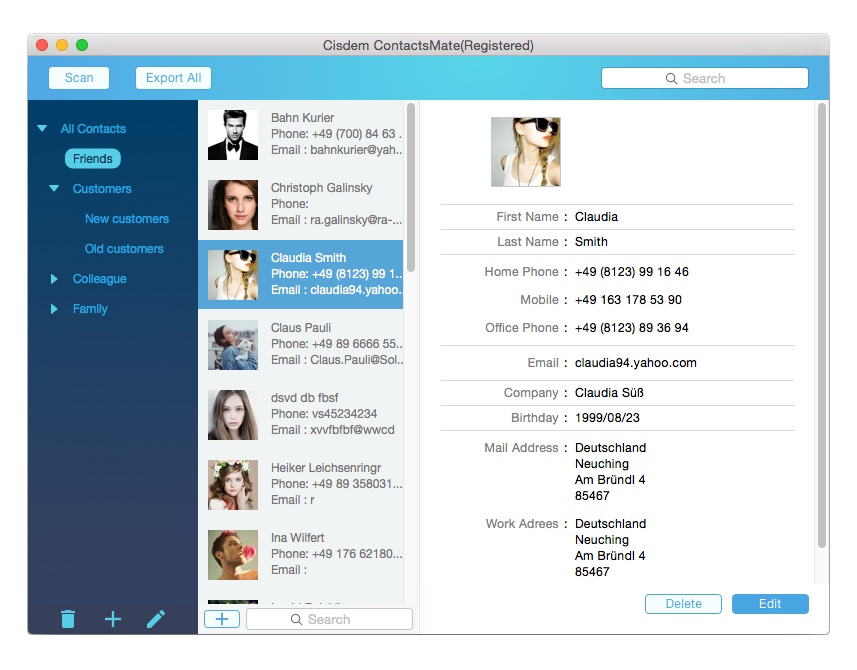Click Claudia's large profile photo in details
The width and height of the screenshot is (857, 670).
point(525,152)
